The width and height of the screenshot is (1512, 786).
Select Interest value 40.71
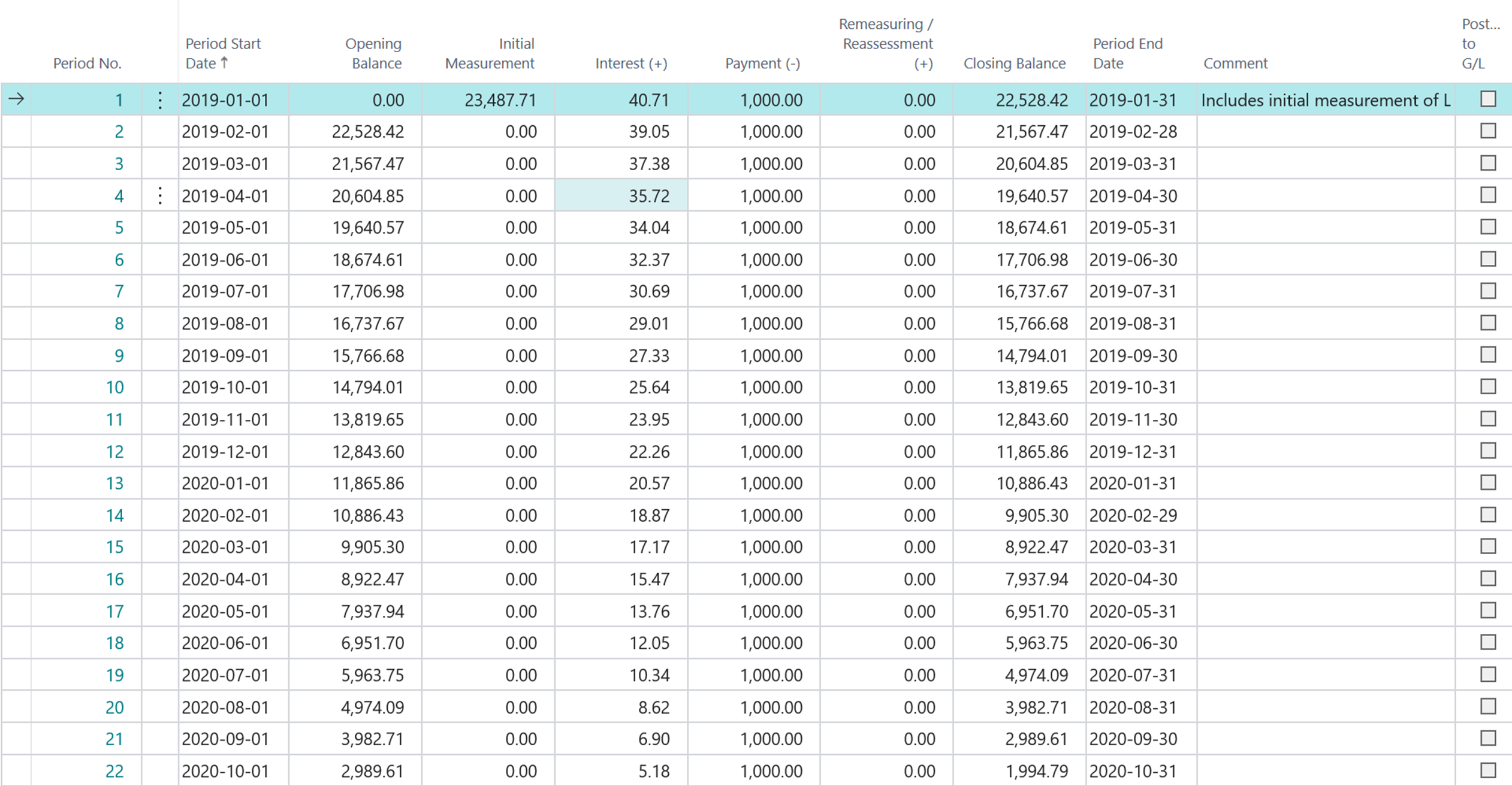point(649,100)
